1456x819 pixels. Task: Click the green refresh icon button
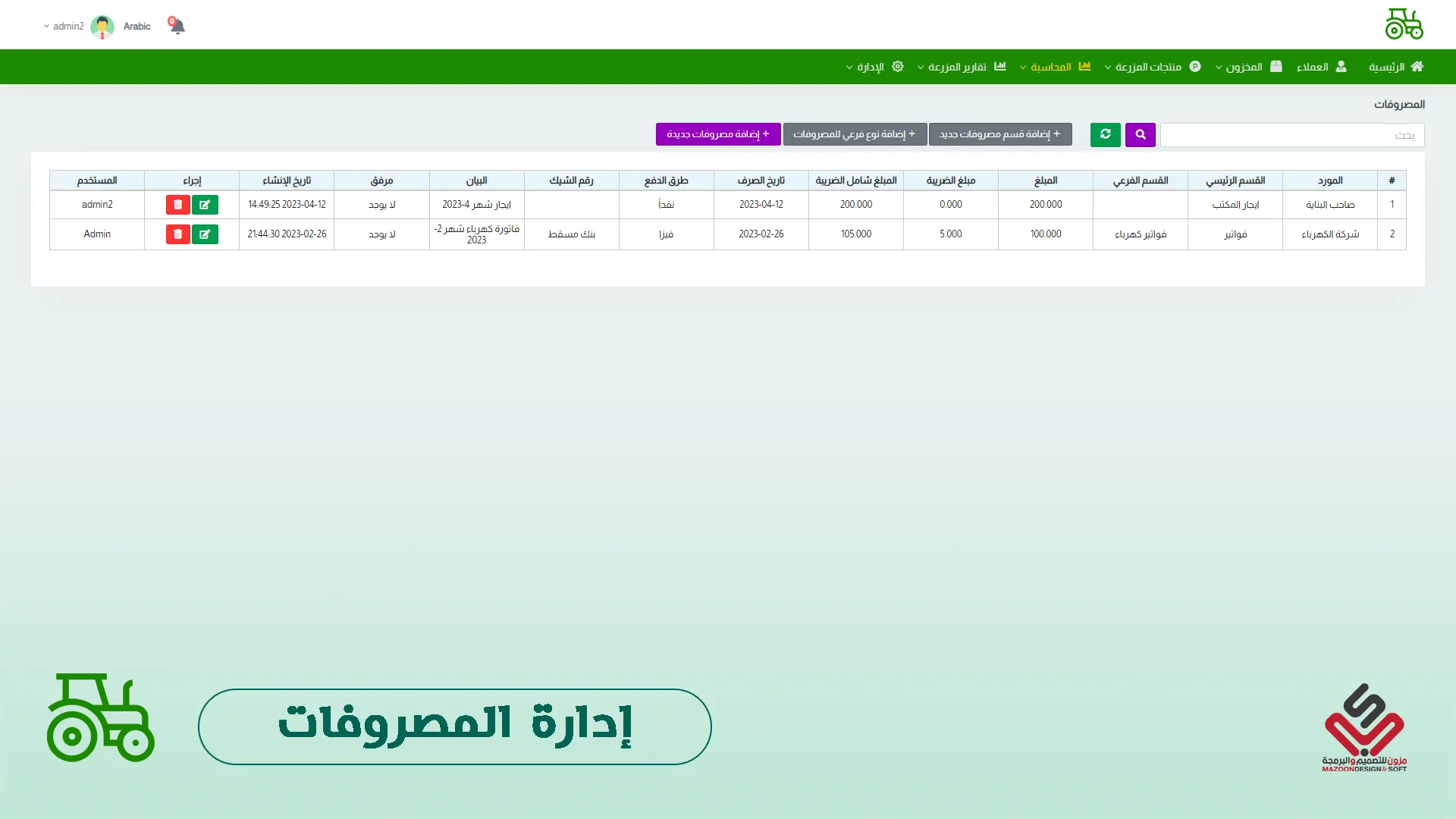pos(1105,134)
